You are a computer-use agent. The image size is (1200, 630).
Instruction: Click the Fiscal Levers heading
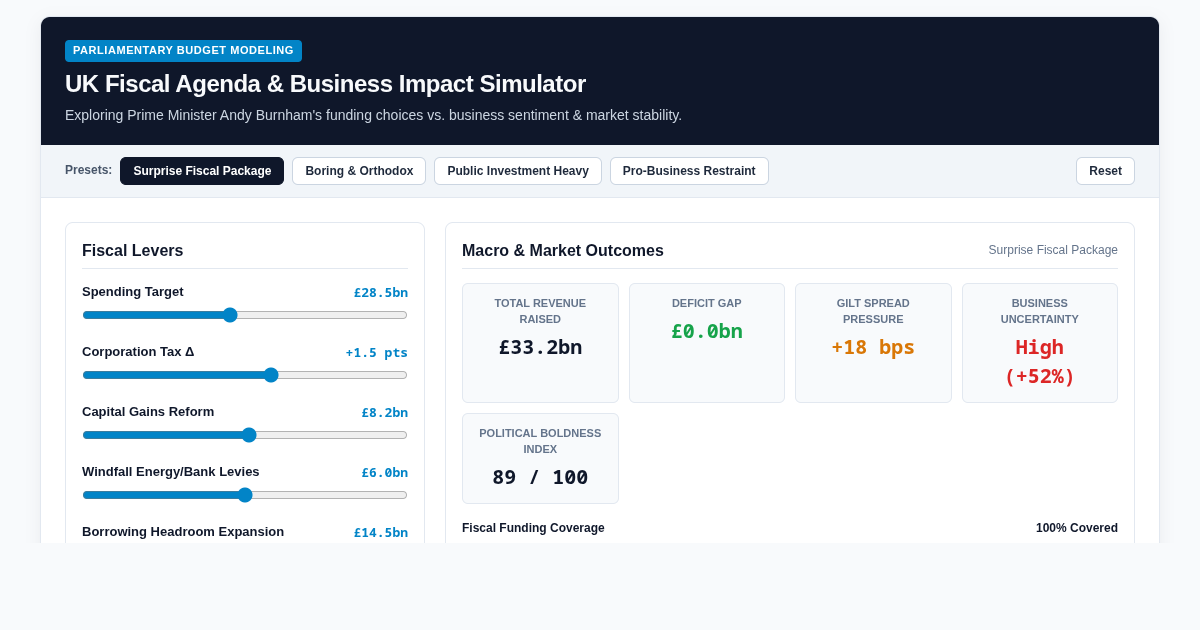tap(133, 251)
